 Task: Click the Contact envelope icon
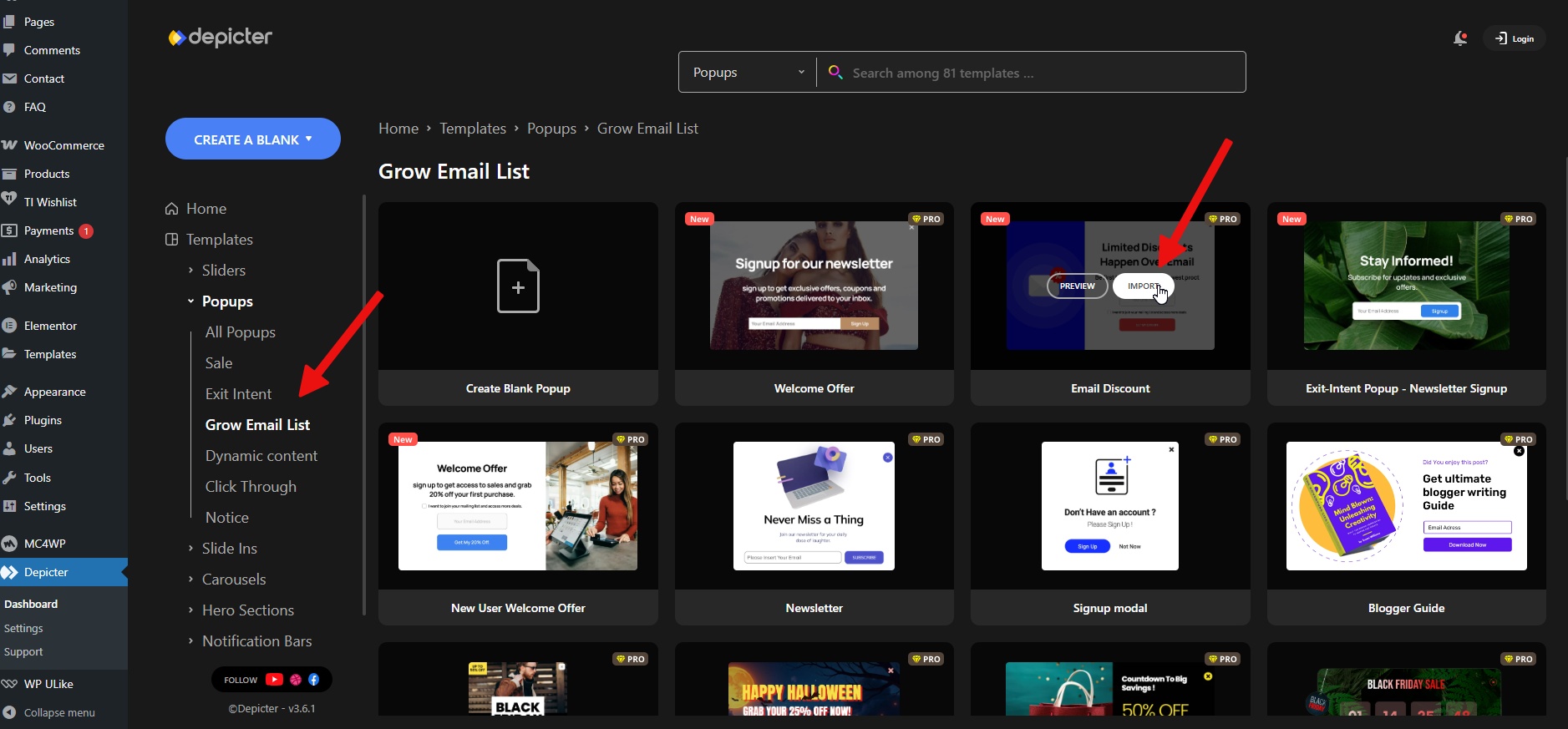(x=9, y=78)
